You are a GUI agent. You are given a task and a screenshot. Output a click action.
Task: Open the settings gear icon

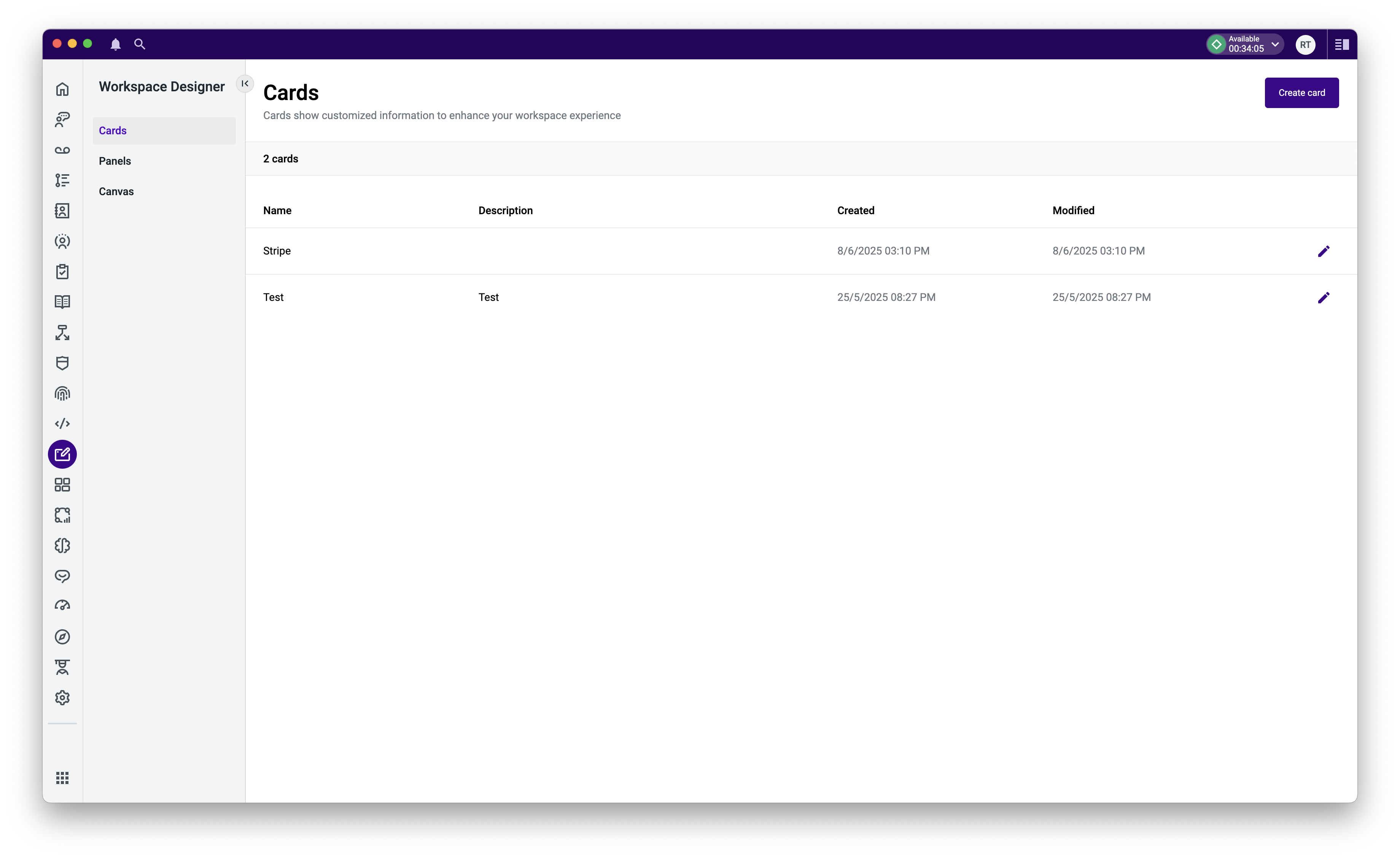pos(62,698)
